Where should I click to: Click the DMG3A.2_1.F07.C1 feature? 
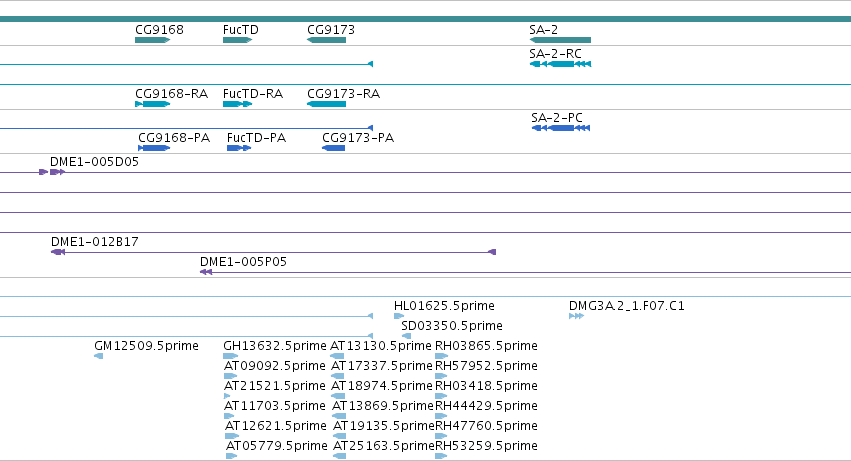(x=576, y=316)
